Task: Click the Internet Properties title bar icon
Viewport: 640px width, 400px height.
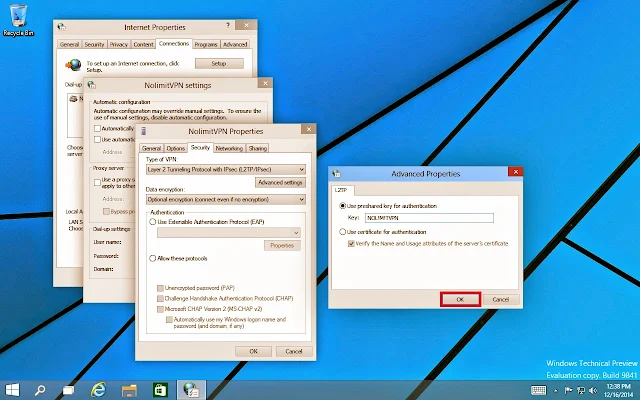Action: (61, 27)
